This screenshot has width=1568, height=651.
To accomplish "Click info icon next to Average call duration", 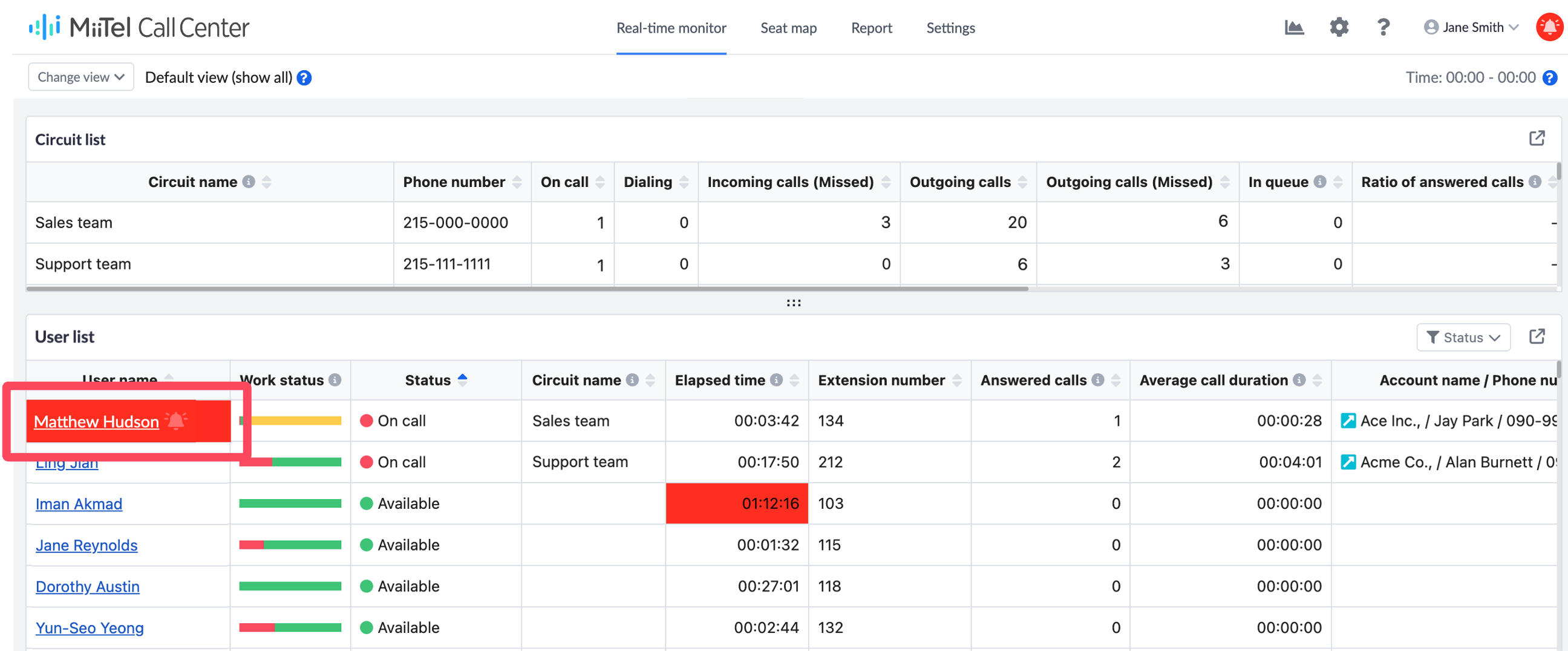I will [x=1299, y=380].
